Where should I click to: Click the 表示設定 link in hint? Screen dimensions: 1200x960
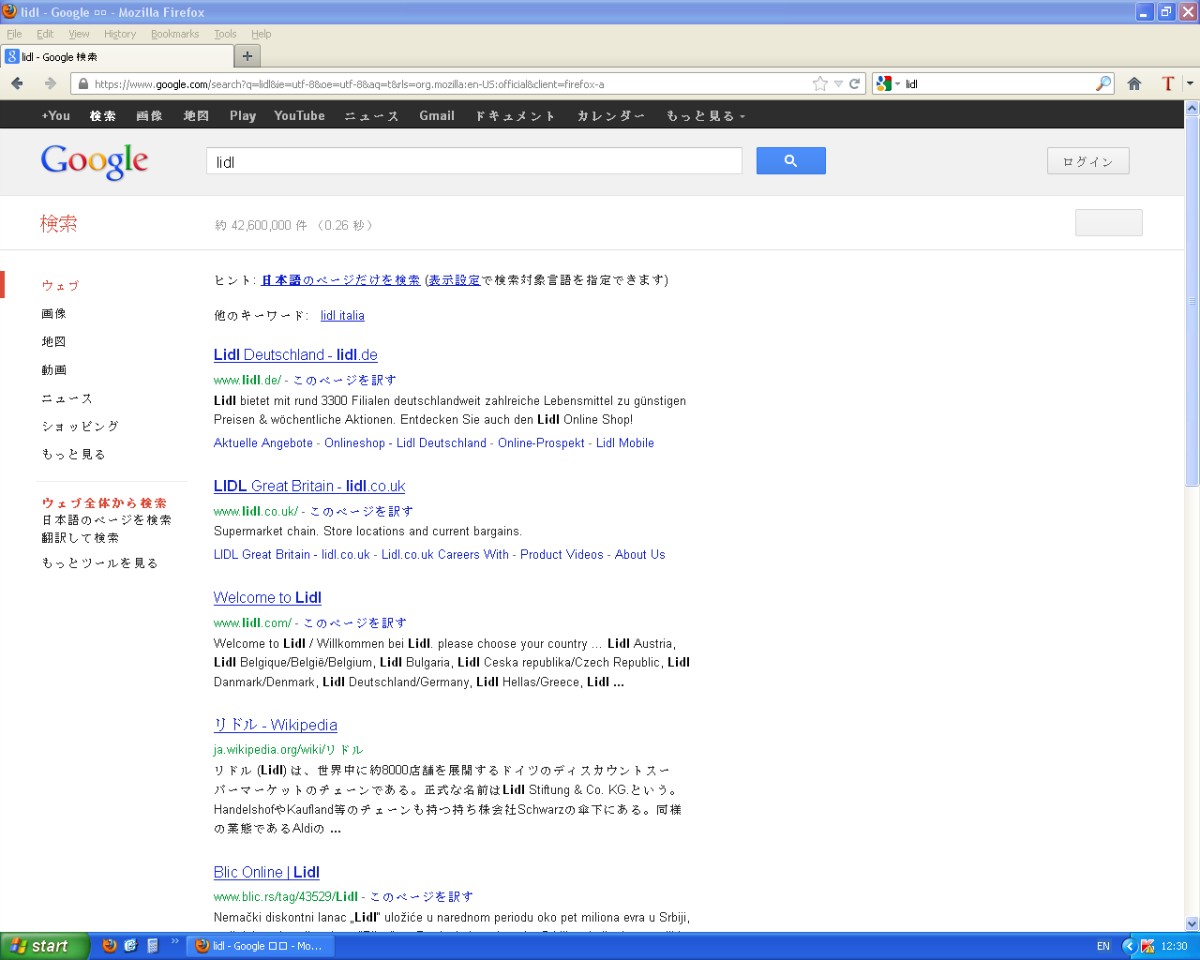point(454,280)
